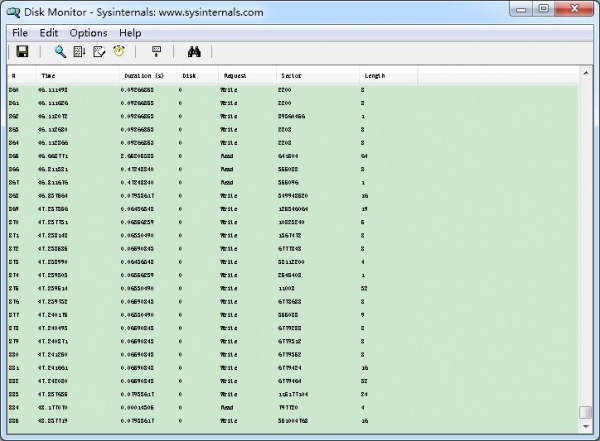Click the clear display toolbar icon
The width and height of the screenshot is (600, 441).
(99, 52)
